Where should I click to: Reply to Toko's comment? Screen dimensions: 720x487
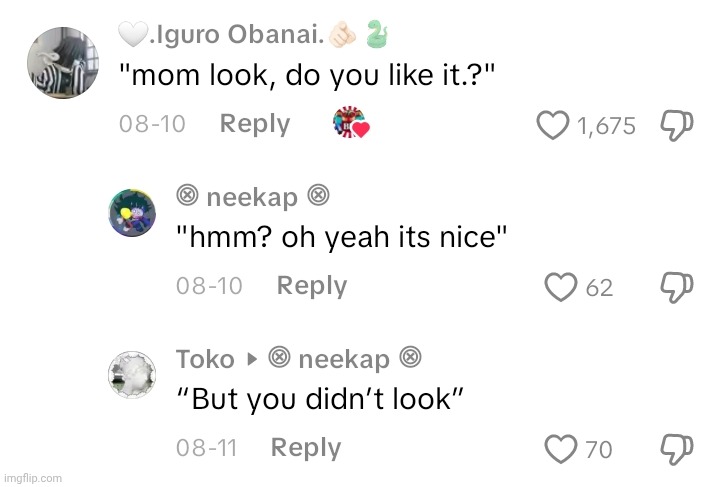click(x=306, y=448)
